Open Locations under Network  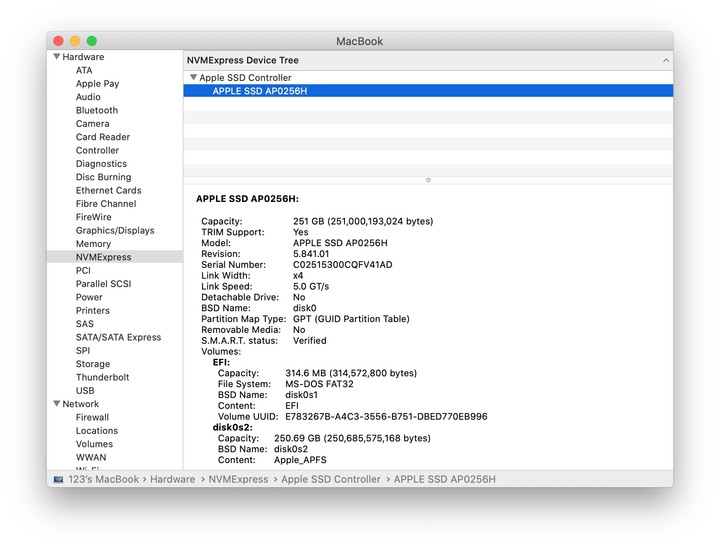click(x=97, y=431)
